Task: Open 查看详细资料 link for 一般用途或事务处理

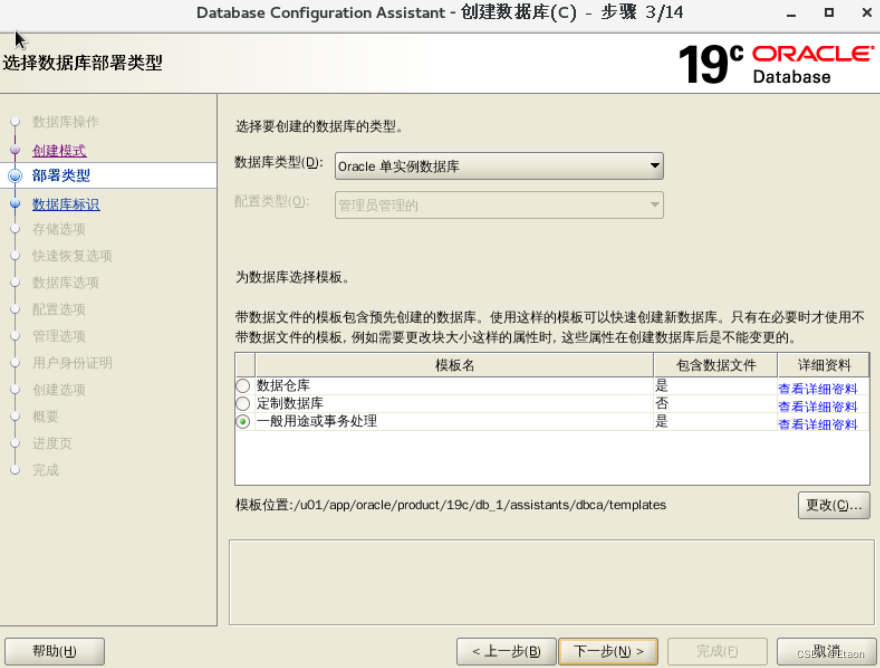Action: (818, 424)
